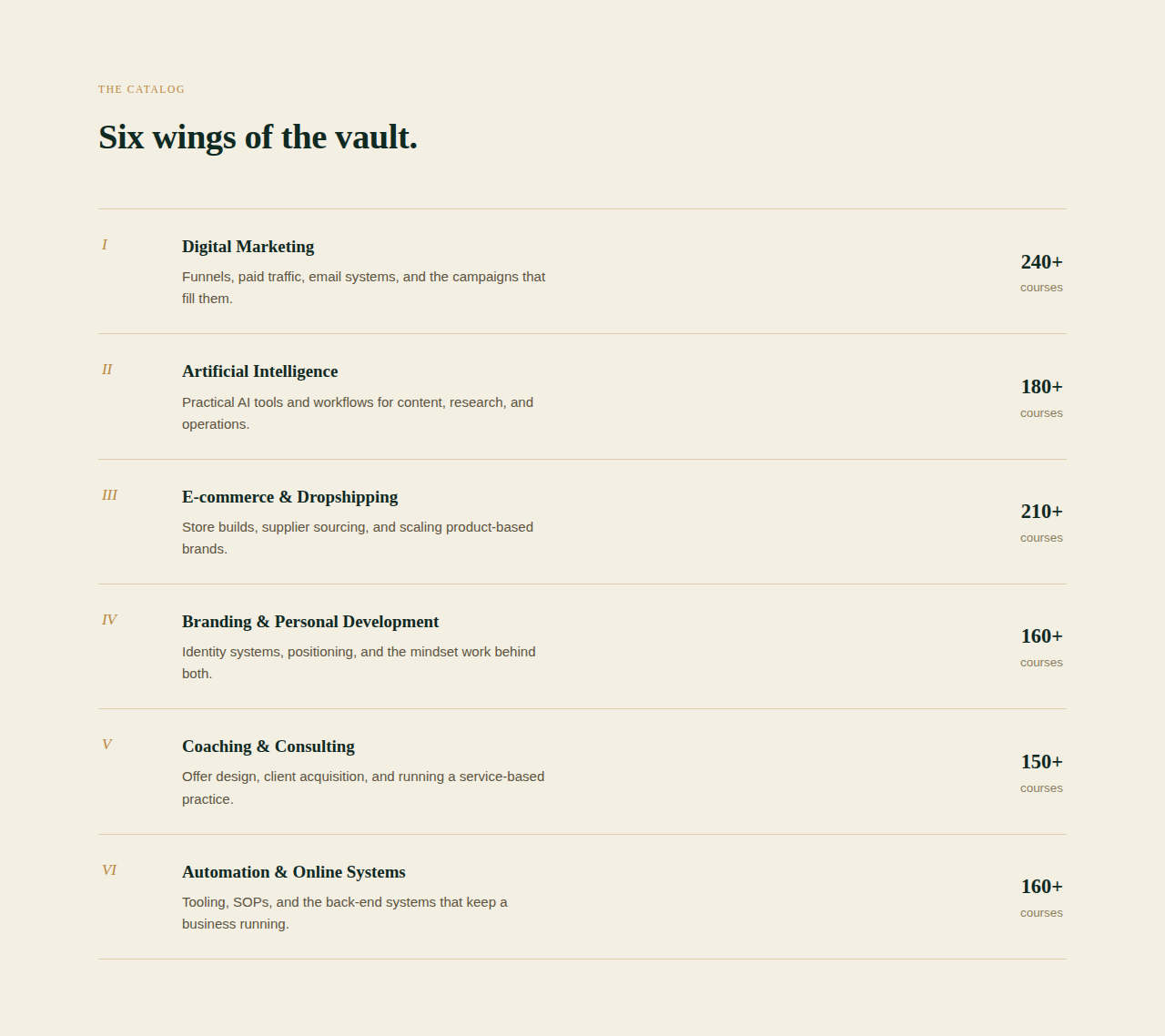This screenshot has width=1165, height=1036.
Task: Open the Digital Marketing category title
Action: point(248,247)
